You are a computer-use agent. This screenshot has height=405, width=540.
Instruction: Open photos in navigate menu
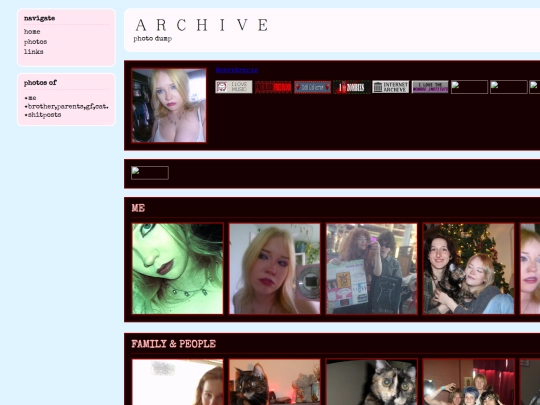pyautogui.click(x=35, y=42)
